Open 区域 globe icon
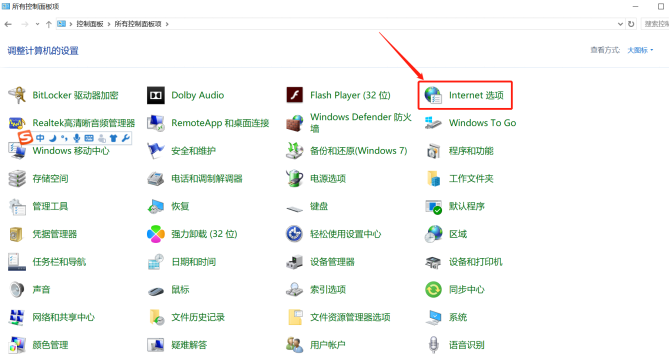The width and height of the screenshot is (669, 363). point(433,234)
